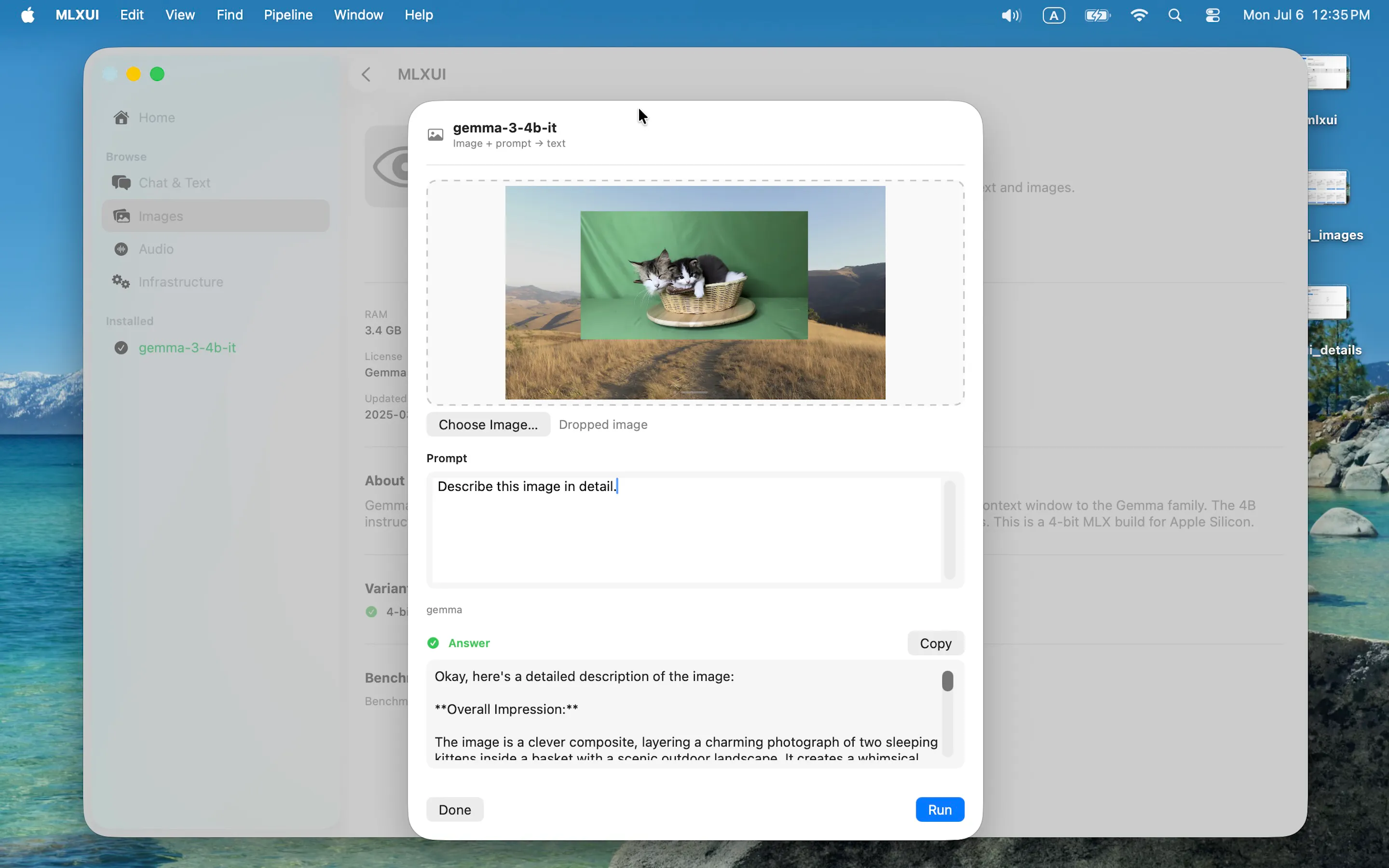Click the Choose Image... button
The height and width of the screenshot is (868, 1389).
[488, 424]
